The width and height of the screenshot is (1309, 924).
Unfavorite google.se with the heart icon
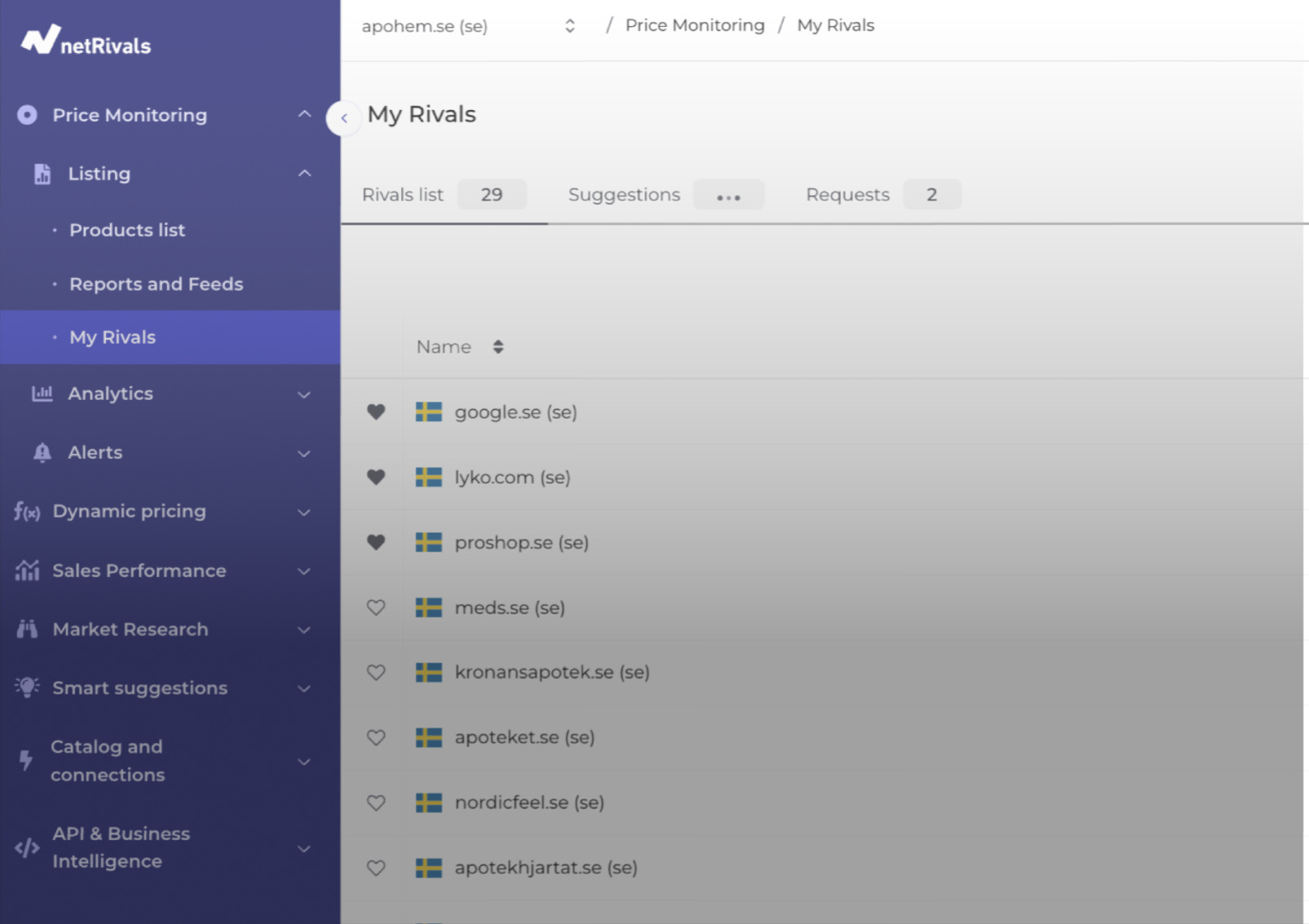point(376,412)
